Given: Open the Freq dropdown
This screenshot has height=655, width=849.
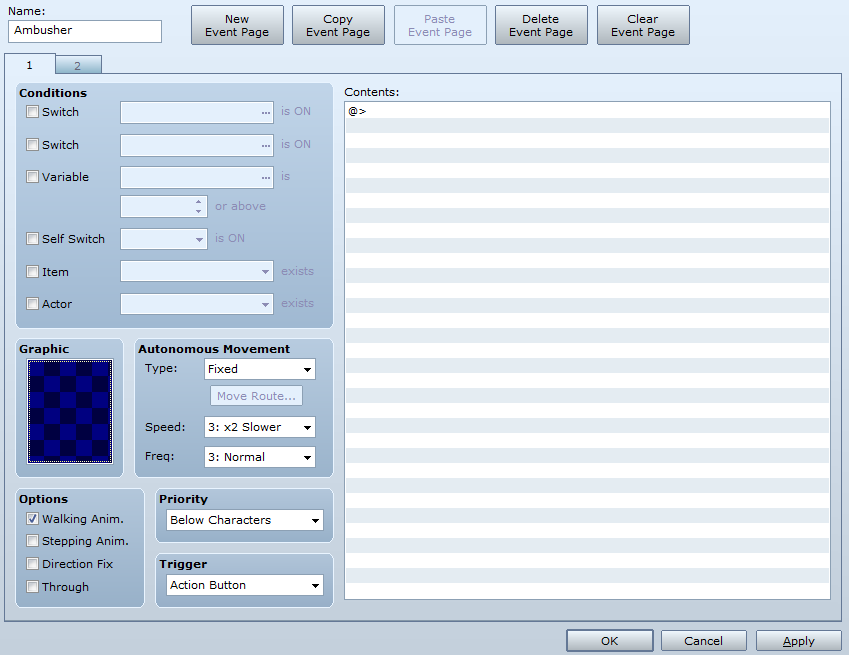Looking at the screenshot, I should 259,457.
